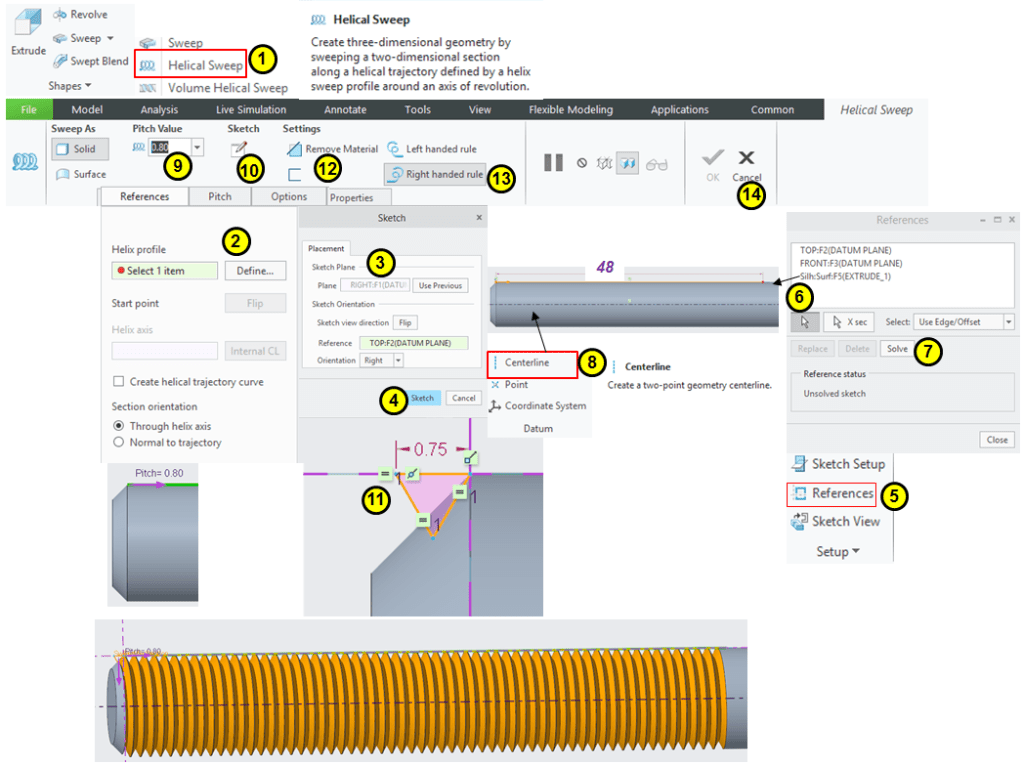
Task: Click the Helix profile Select 1 item field
Action: 164,271
